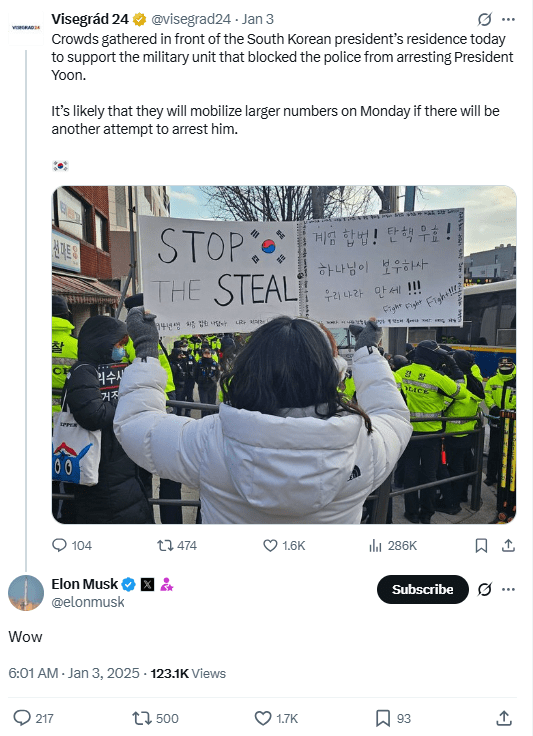Repost Elon Musk's post with 500 reposts

[155, 718]
